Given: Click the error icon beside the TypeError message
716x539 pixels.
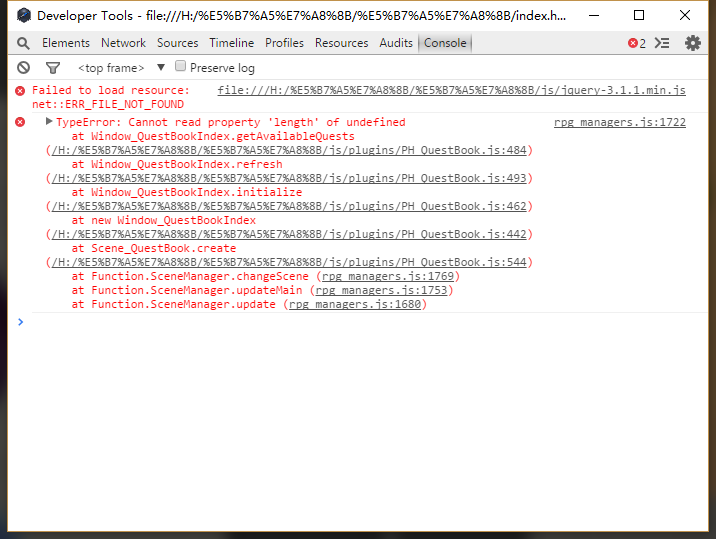Looking at the screenshot, I should coord(20,122).
